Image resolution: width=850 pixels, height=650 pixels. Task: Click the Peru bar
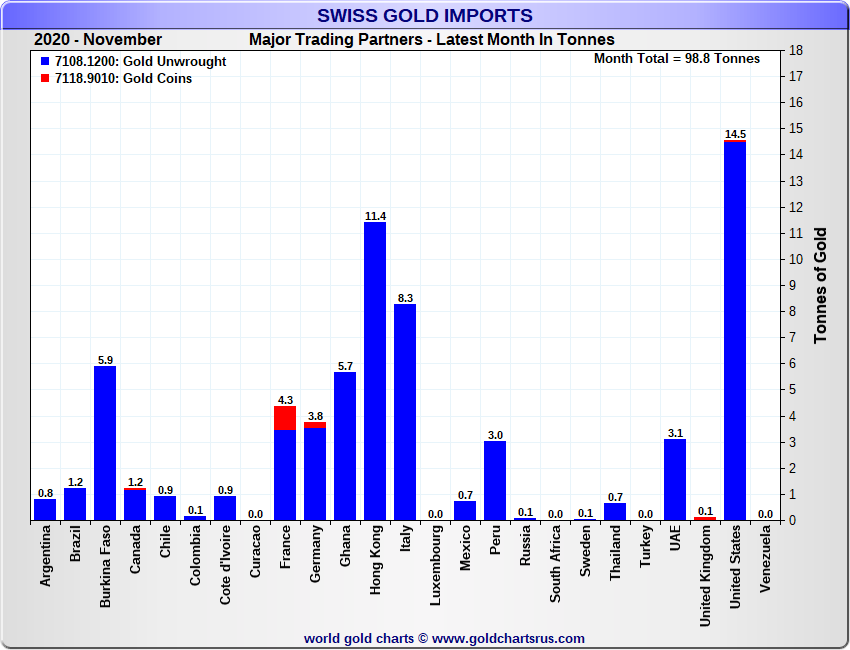pos(495,480)
